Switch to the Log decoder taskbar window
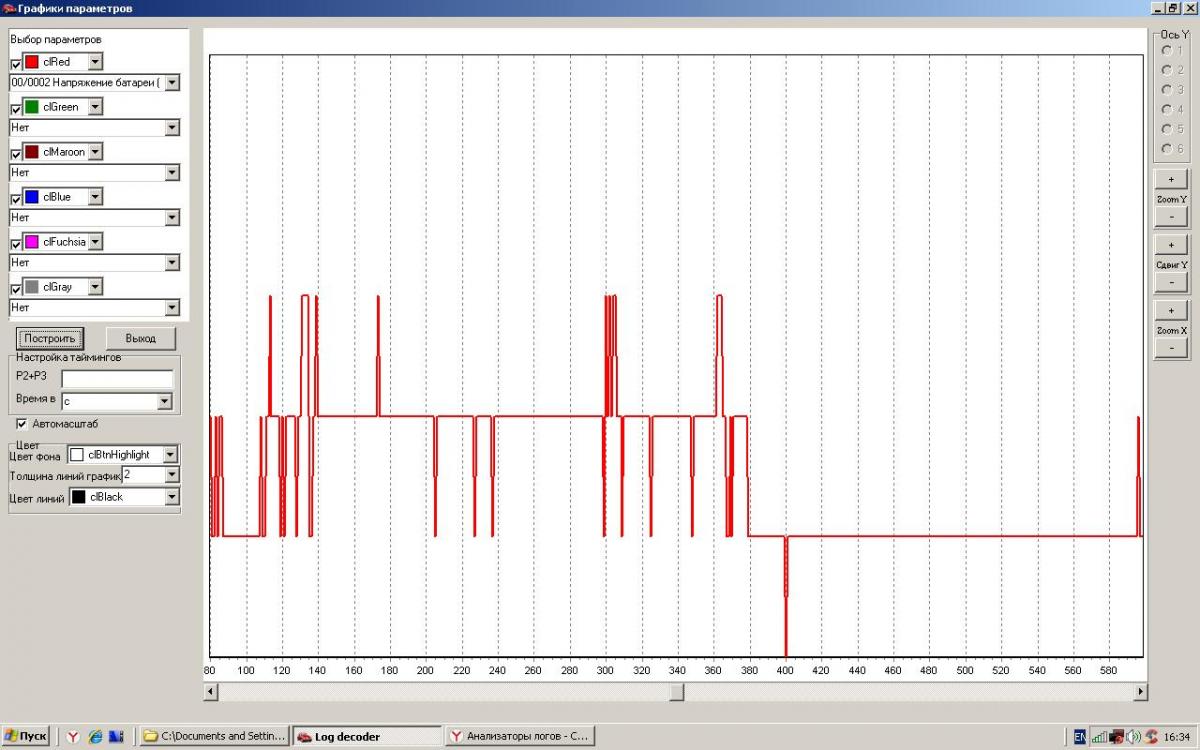This screenshot has width=1200, height=750. 367,736
